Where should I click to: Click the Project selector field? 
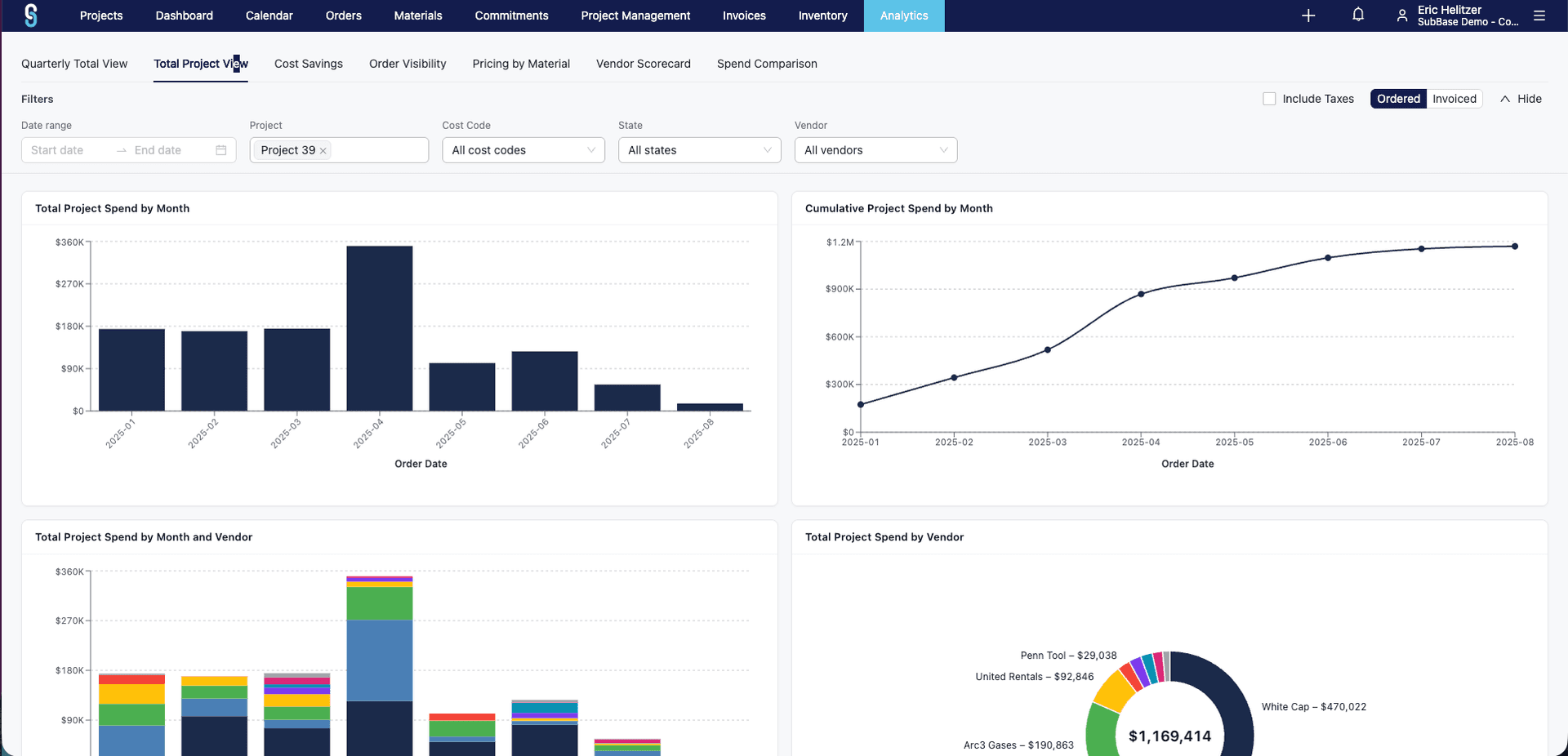(x=339, y=150)
